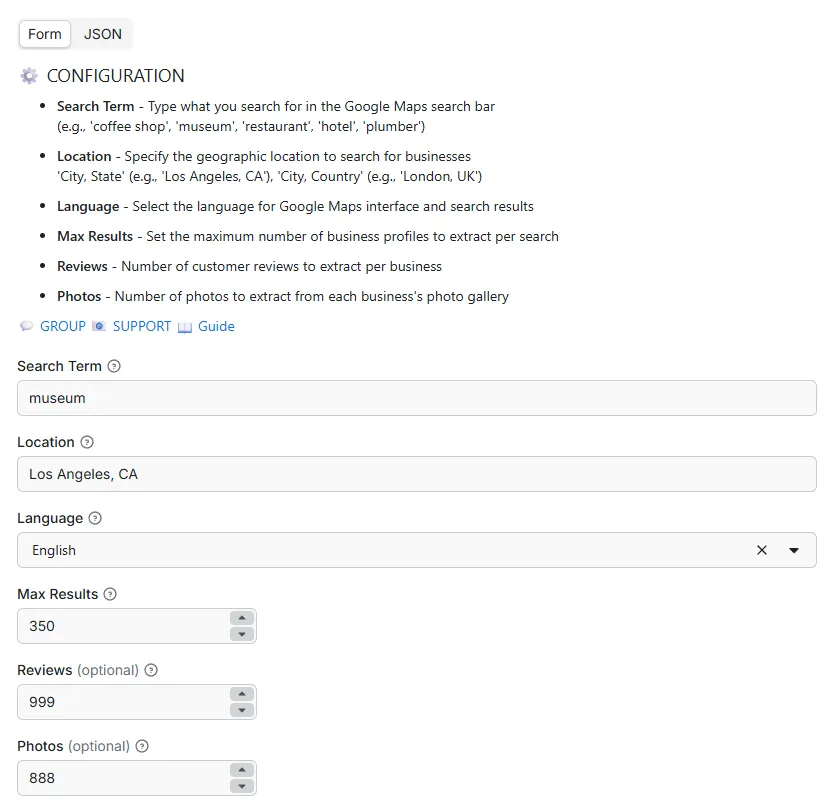Expand the Language dropdown chevron
Image resolution: width=830 pixels, height=804 pixels.
pos(795,550)
